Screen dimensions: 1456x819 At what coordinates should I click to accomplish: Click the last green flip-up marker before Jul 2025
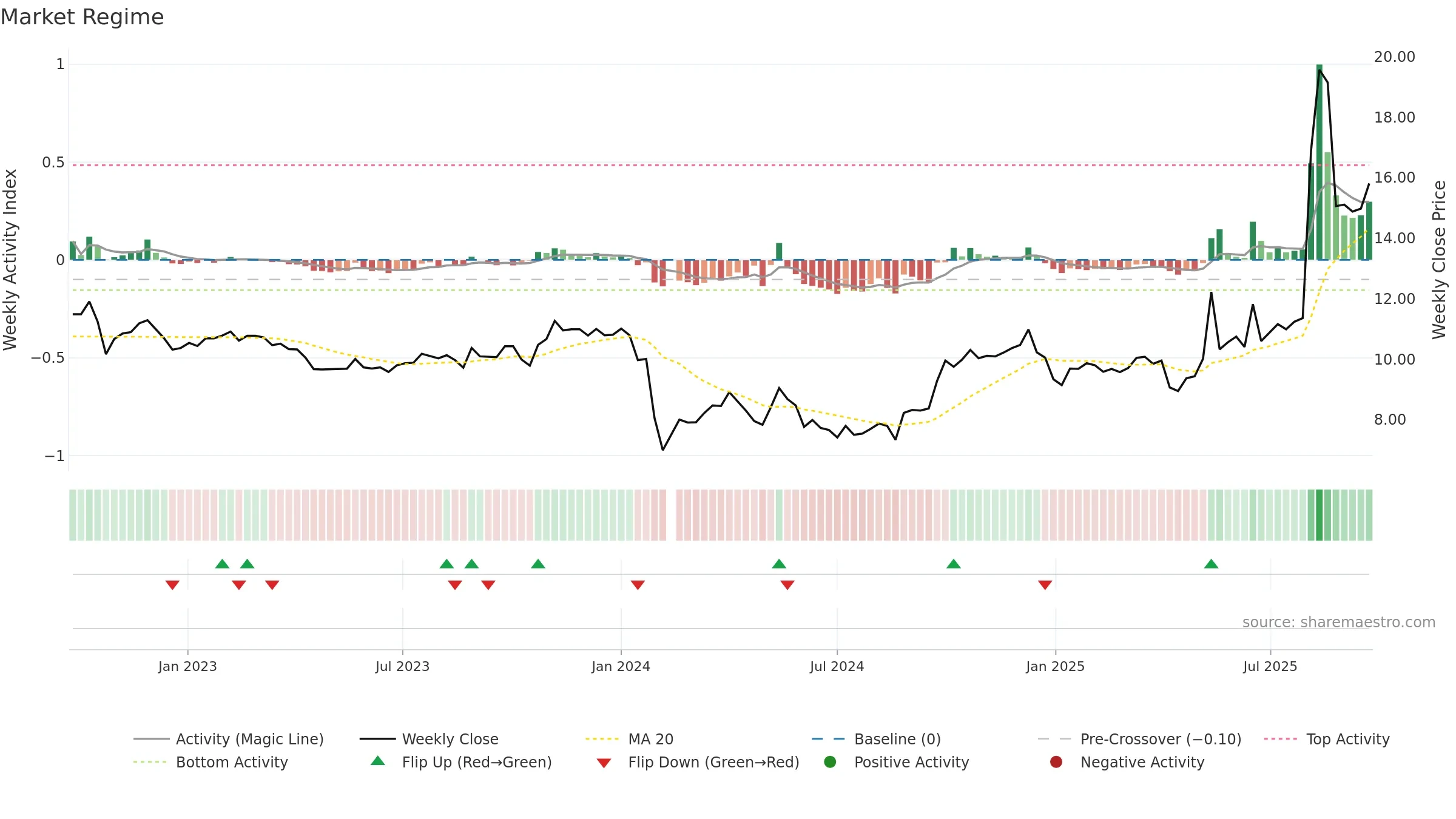tap(1212, 564)
